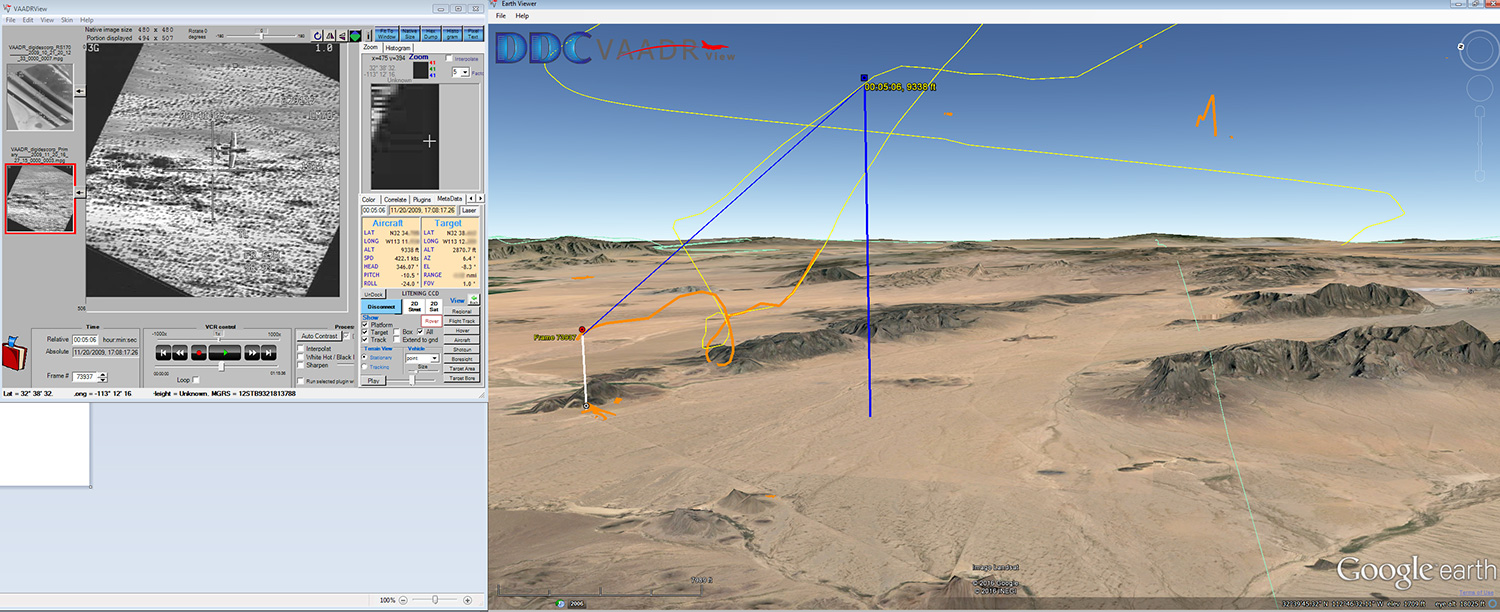The width and height of the screenshot is (1500, 612).
Task: Uncheck the Platform show checkbox
Action: tap(365, 324)
